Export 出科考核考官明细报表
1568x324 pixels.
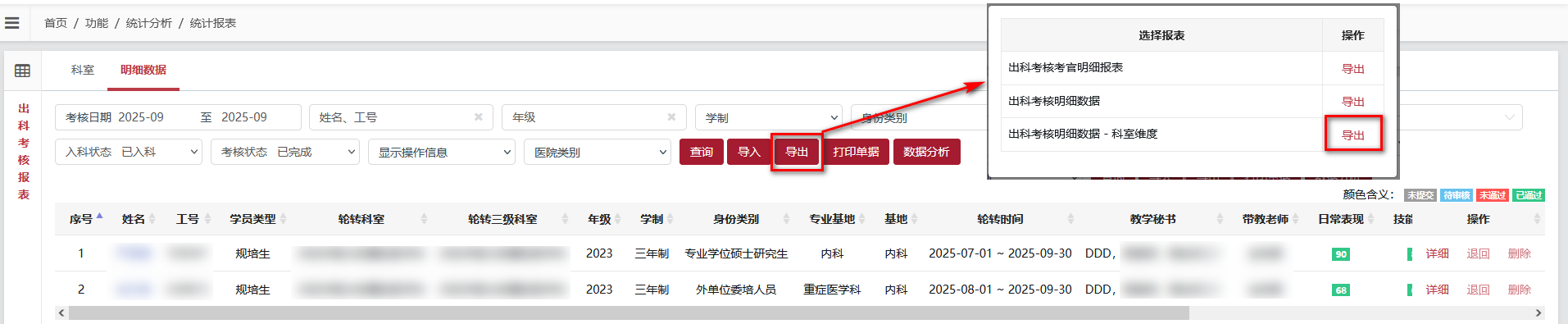tap(1352, 69)
